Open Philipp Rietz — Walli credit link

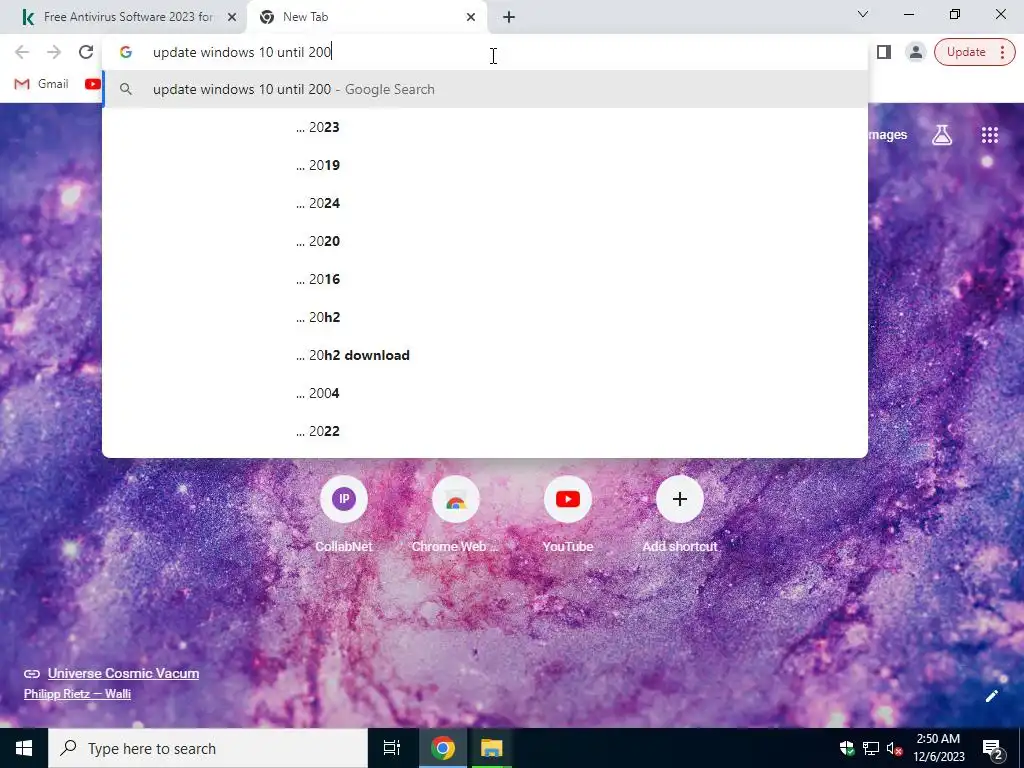[77, 694]
